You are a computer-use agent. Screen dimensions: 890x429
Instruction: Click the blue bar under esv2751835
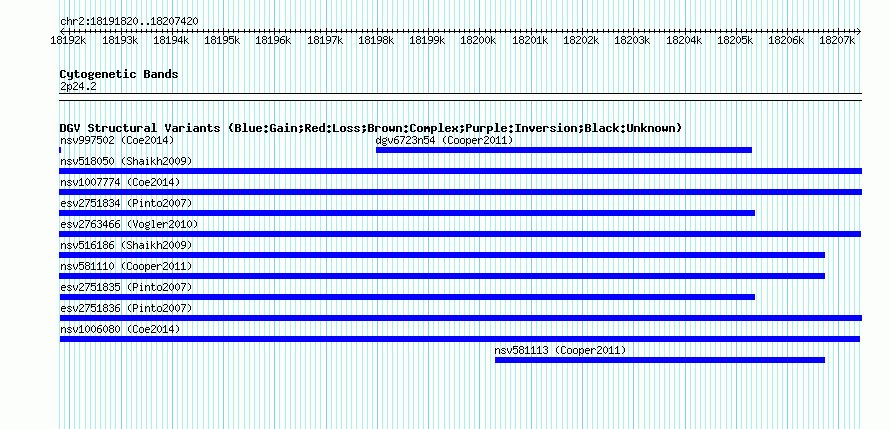pyautogui.click(x=407, y=297)
